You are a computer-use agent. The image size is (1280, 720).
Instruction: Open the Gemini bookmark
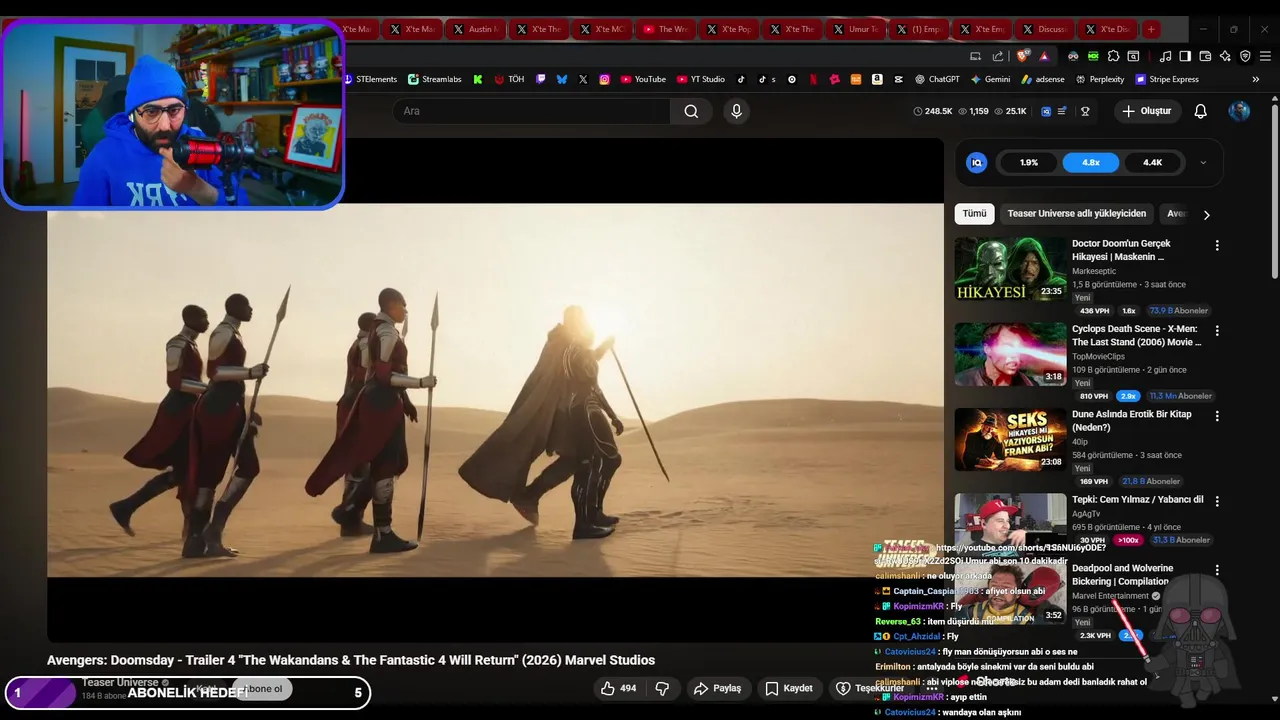pos(990,79)
